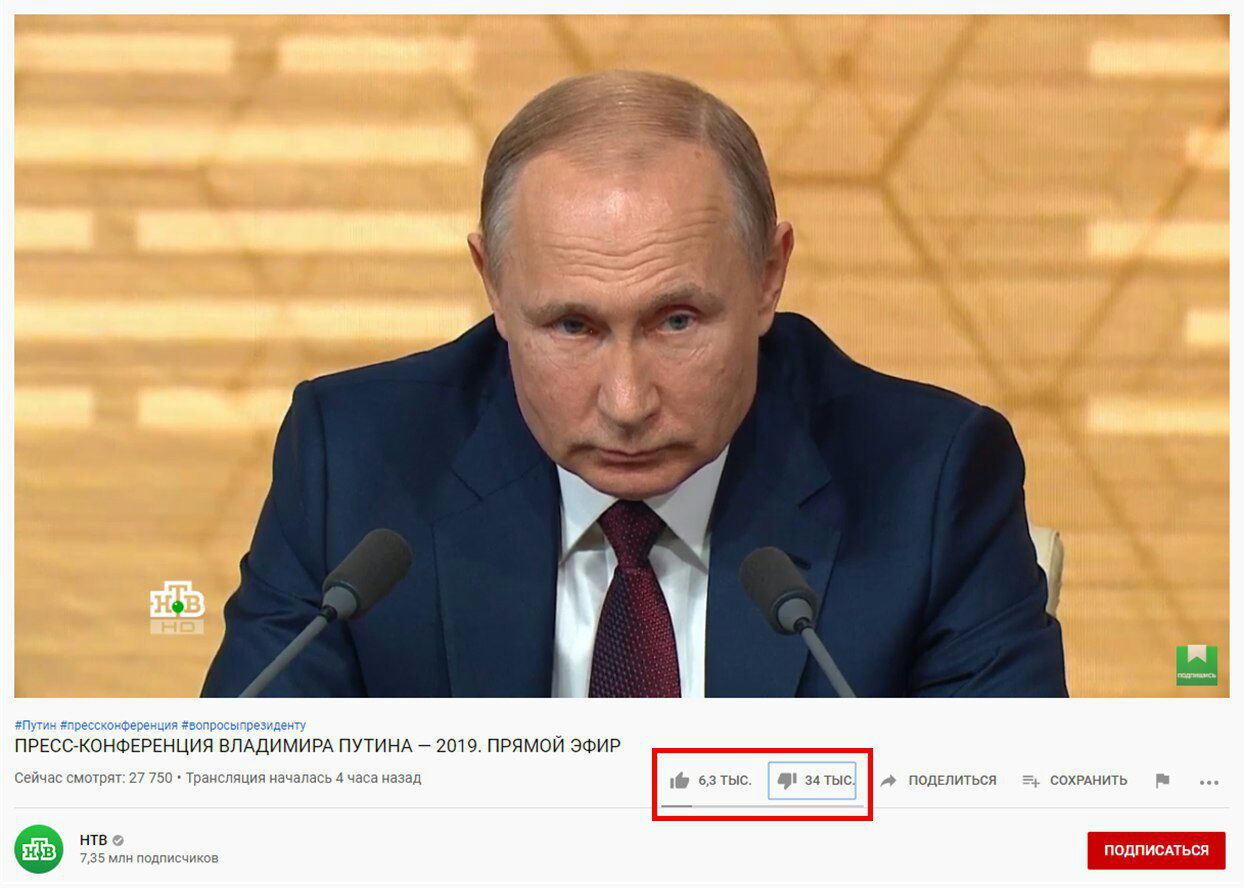The width and height of the screenshot is (1244, 888).
Task: Click the green subscribe watermark in video
Action: tap(1196, 666)
